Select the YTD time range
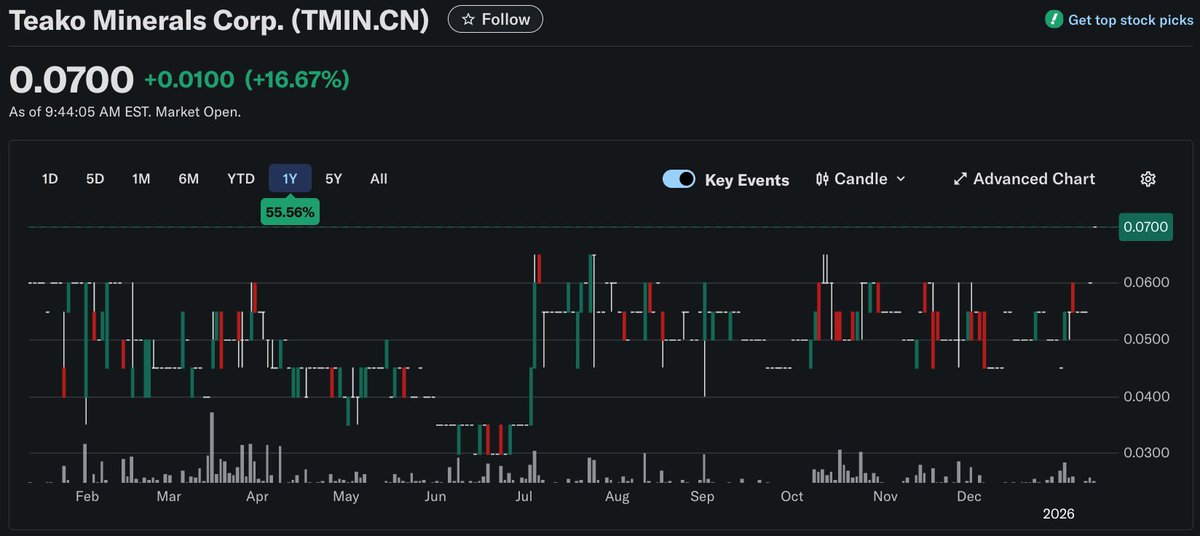The image size is (1200, 536). [x=241, y=179]
